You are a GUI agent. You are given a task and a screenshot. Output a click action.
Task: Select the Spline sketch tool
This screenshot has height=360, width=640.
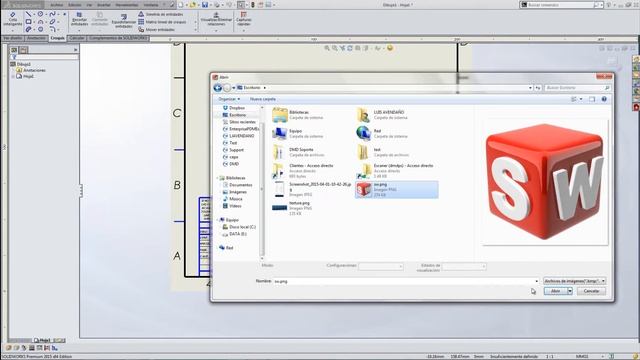52,14
